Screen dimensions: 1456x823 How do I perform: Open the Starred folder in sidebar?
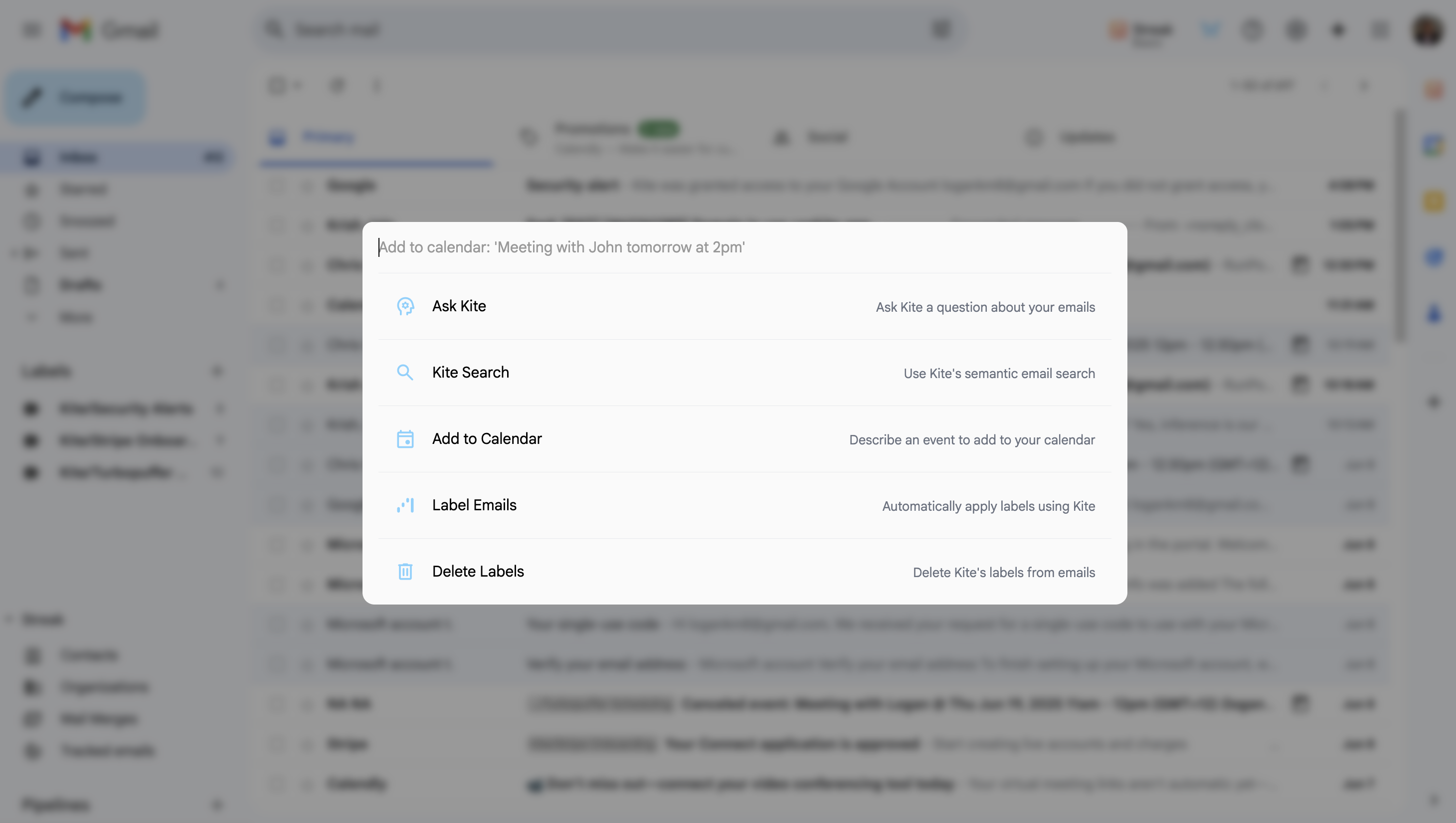[x=116, y=190]
